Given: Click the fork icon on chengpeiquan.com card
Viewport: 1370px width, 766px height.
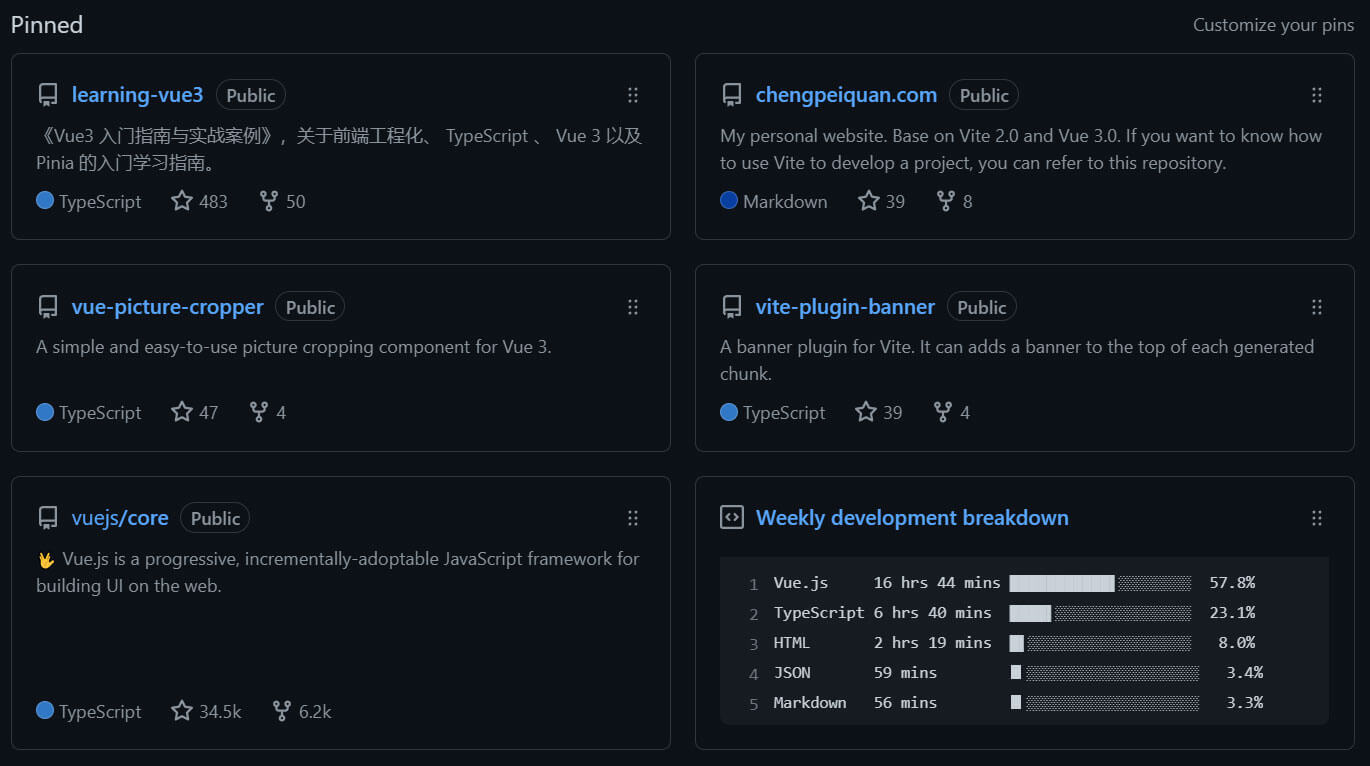Looking at the screenshot, I should click(945, 201).
